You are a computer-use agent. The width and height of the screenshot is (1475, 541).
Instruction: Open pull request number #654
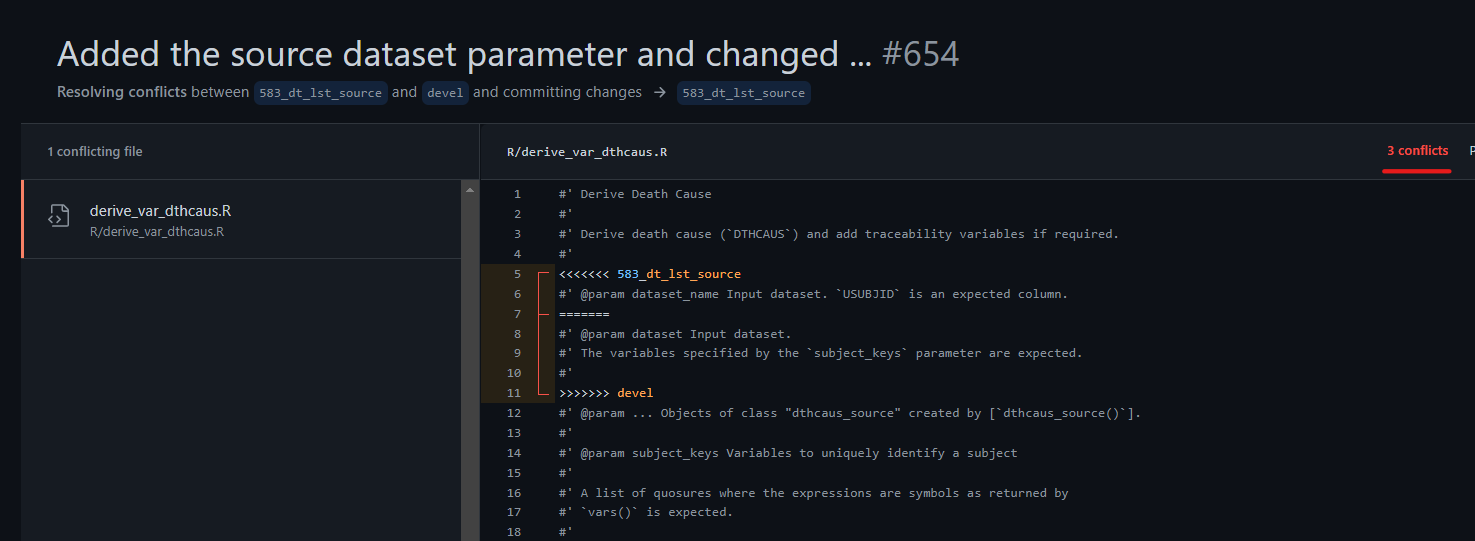tap(920, 54)
